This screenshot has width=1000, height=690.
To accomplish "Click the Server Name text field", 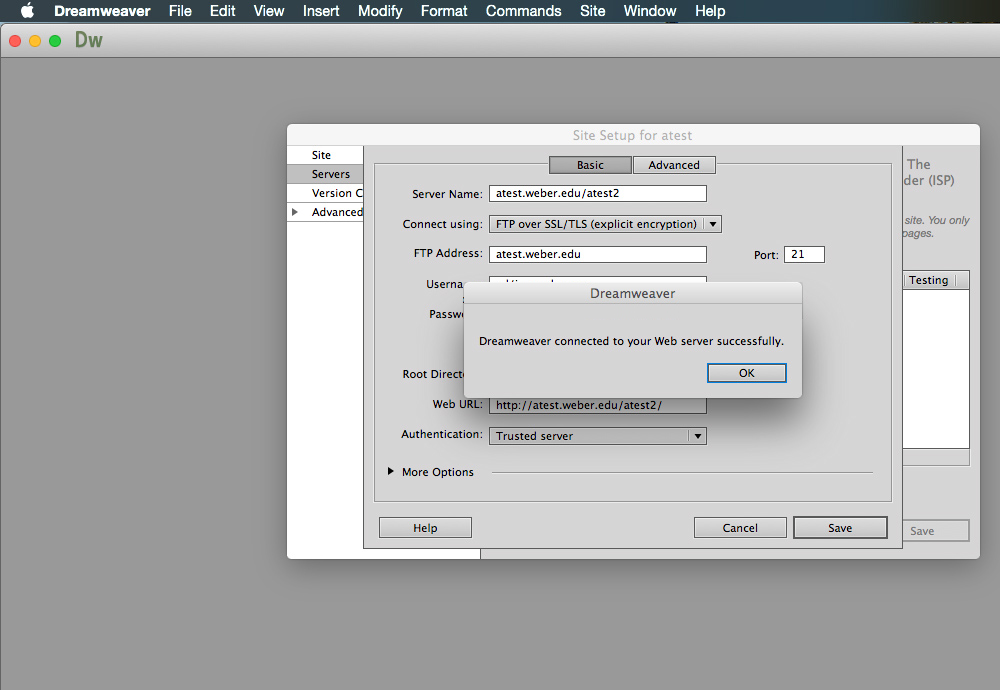I will pos(597,194).
